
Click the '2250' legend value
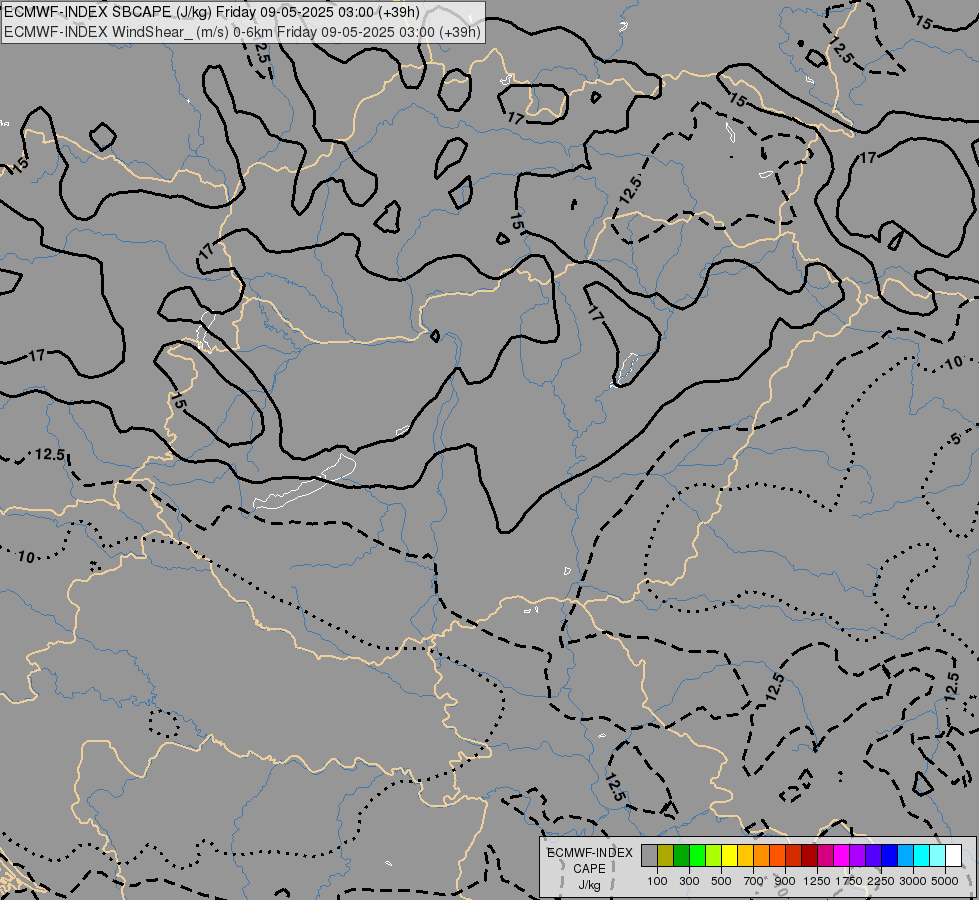(x=881, y=881)
